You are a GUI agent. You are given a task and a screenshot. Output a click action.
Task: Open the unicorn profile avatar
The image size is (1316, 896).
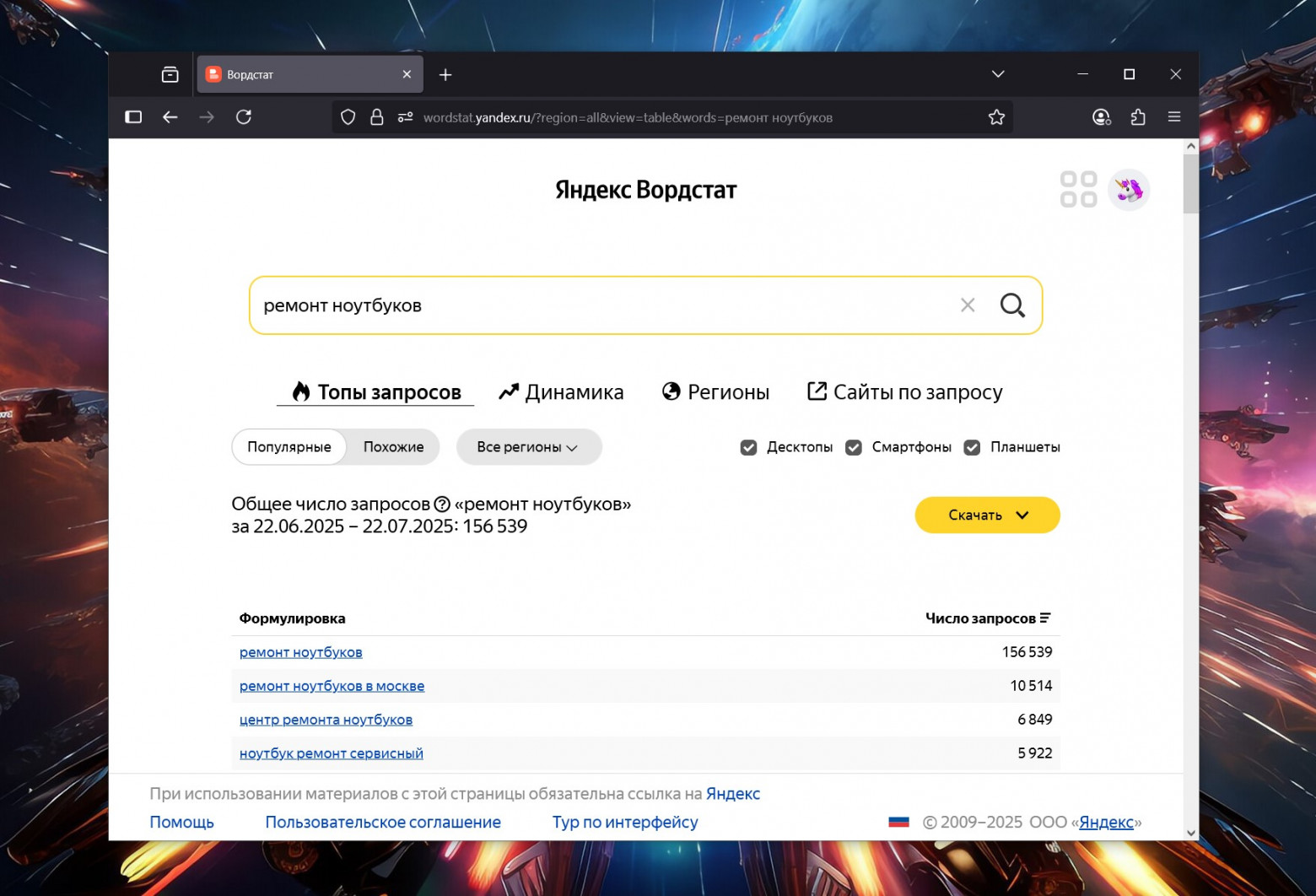[1129, 190]
